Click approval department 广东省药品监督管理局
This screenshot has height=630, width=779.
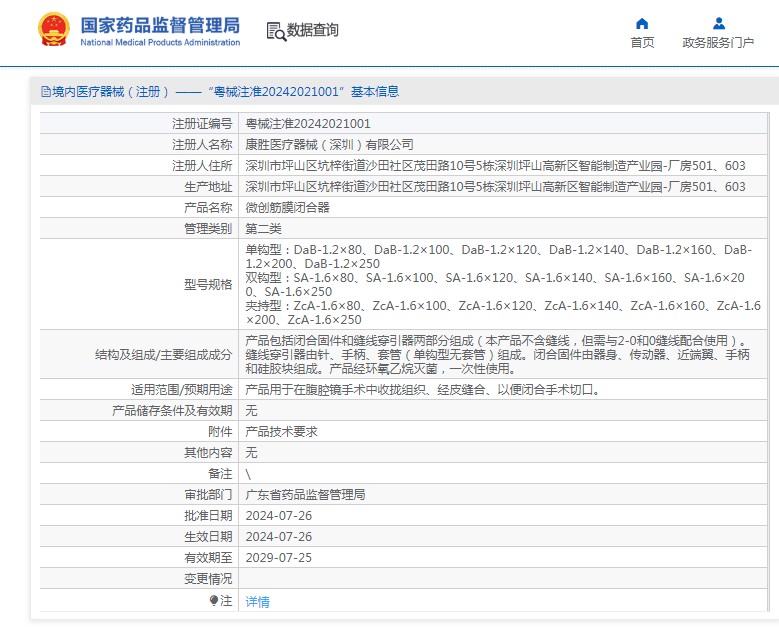coord(305,495)
